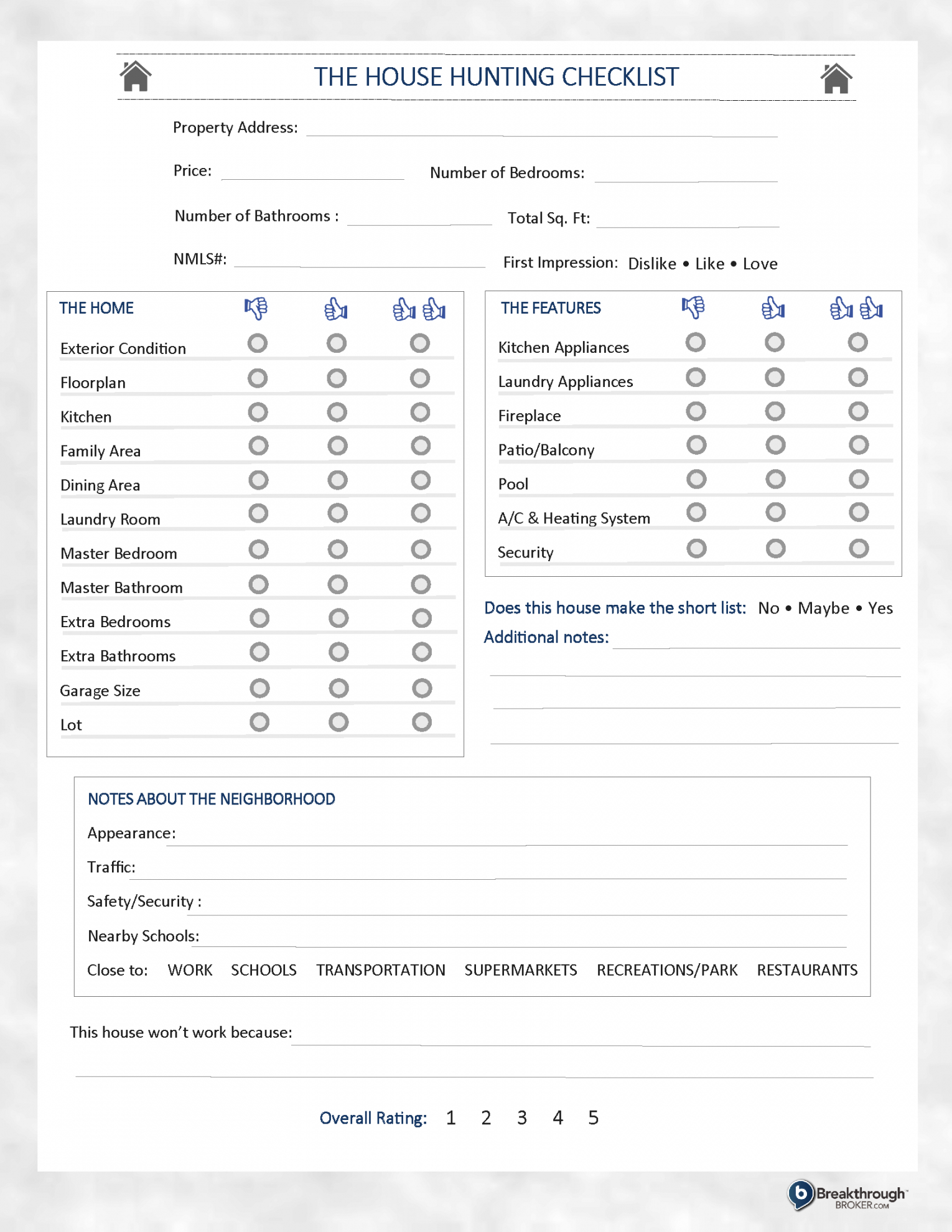This screenshot has width=952, height=1232.
Task: Mark Exterior Condition as thumbs-down
Action: (x=258, y=343)
